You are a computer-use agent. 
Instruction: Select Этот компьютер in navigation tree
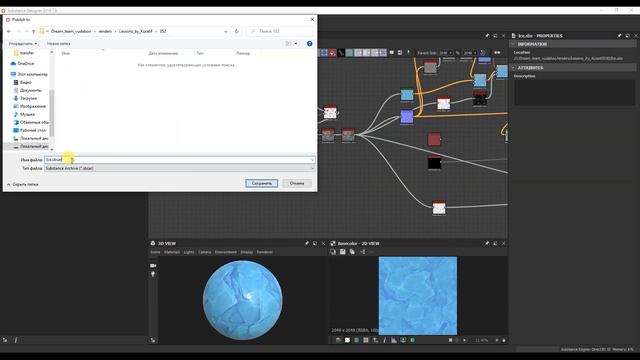[29, 74]
